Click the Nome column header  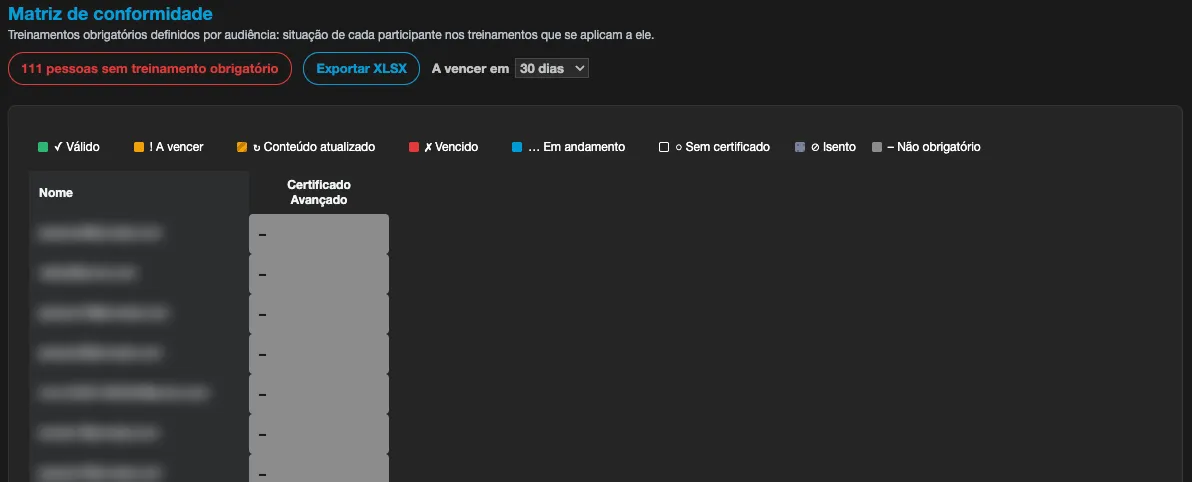[139, 193]
